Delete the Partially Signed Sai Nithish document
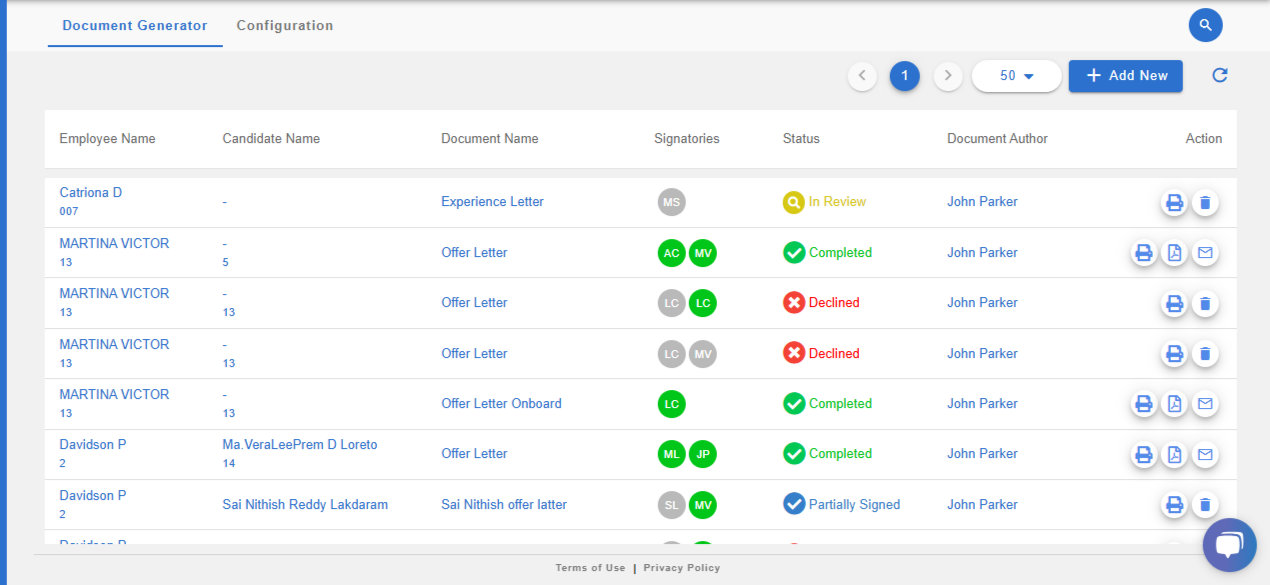1270x585 pixels. [x=1205, y=506]
